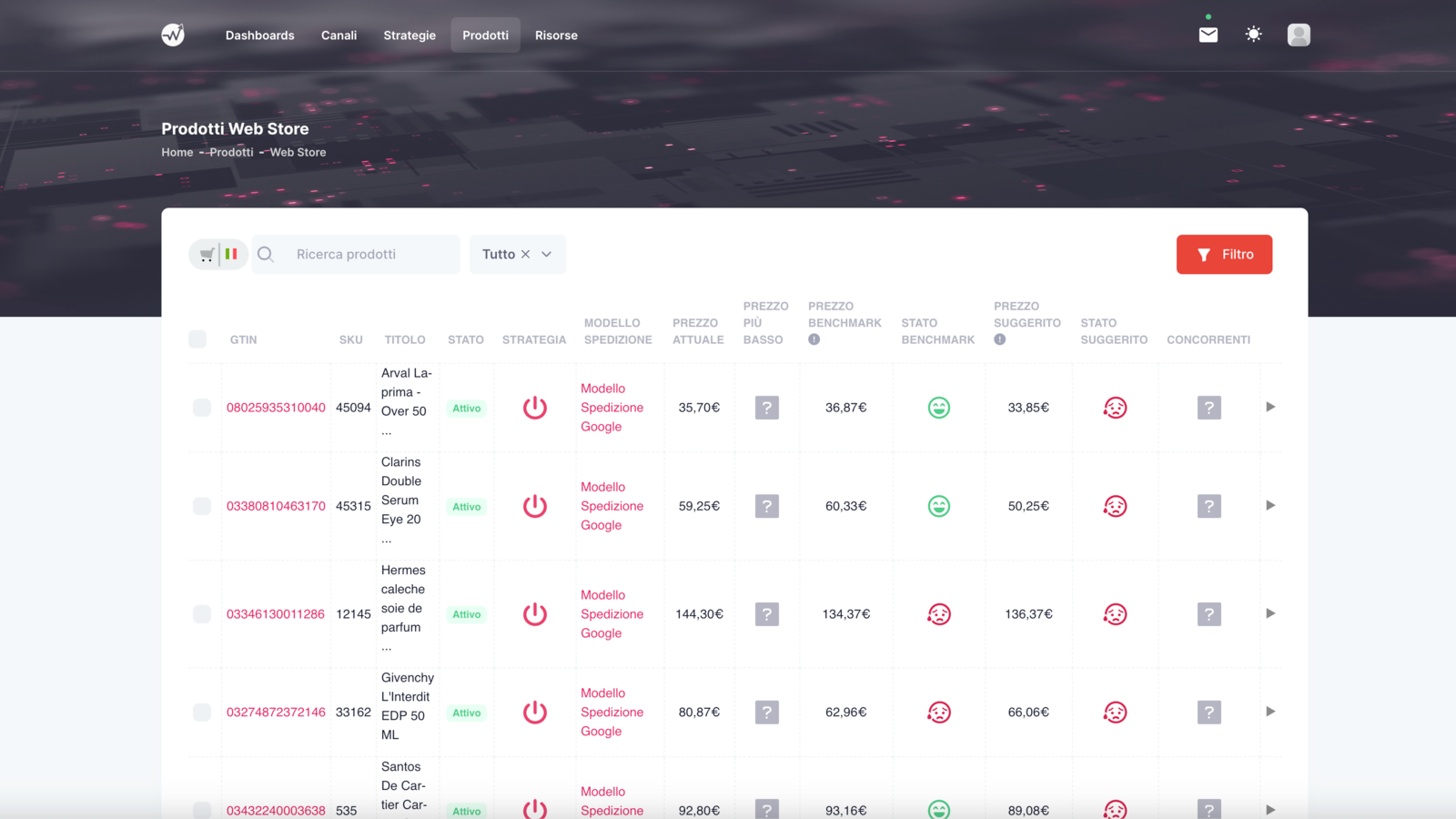
Task: Open GTIN link 03274872372146
Action: [276, 713]
